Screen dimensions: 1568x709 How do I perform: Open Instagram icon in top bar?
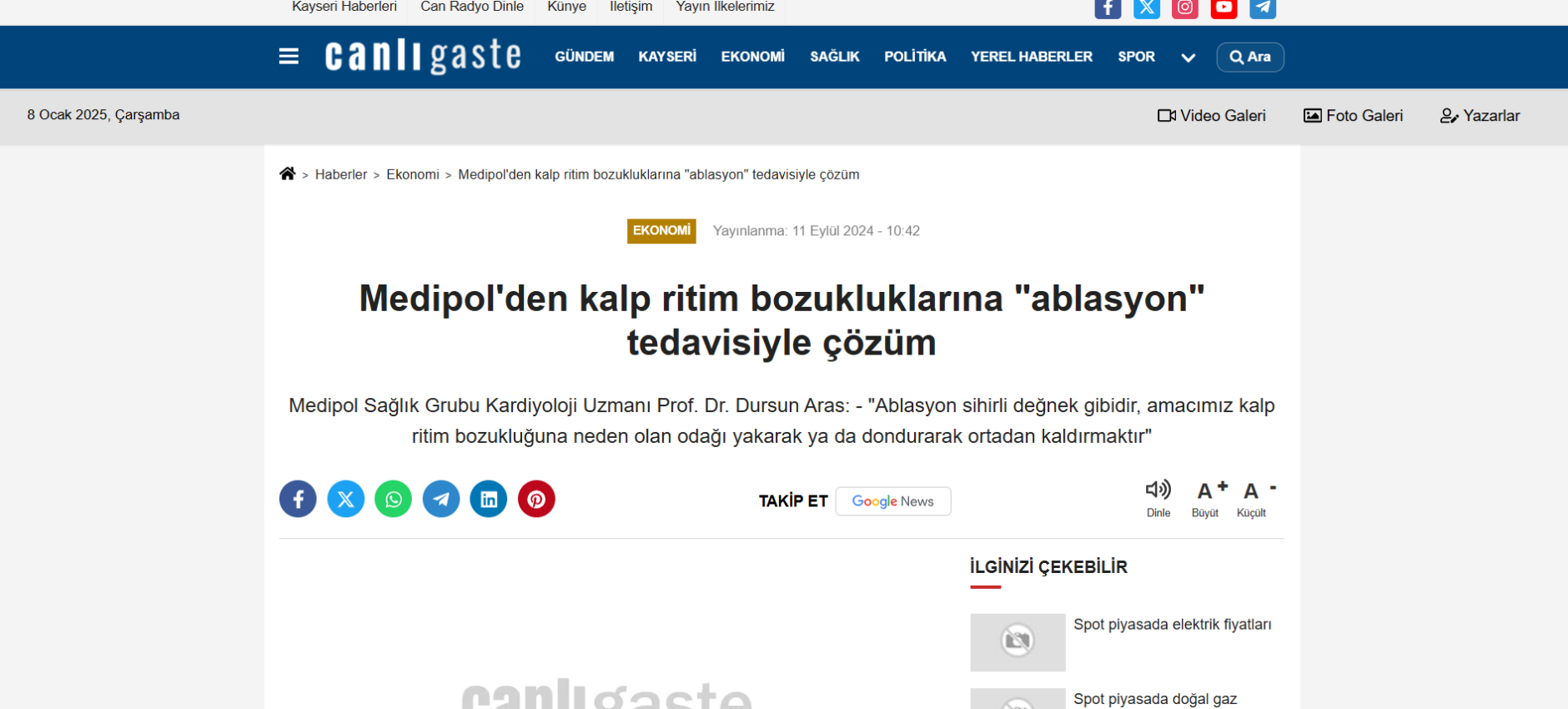point(1185,8)
